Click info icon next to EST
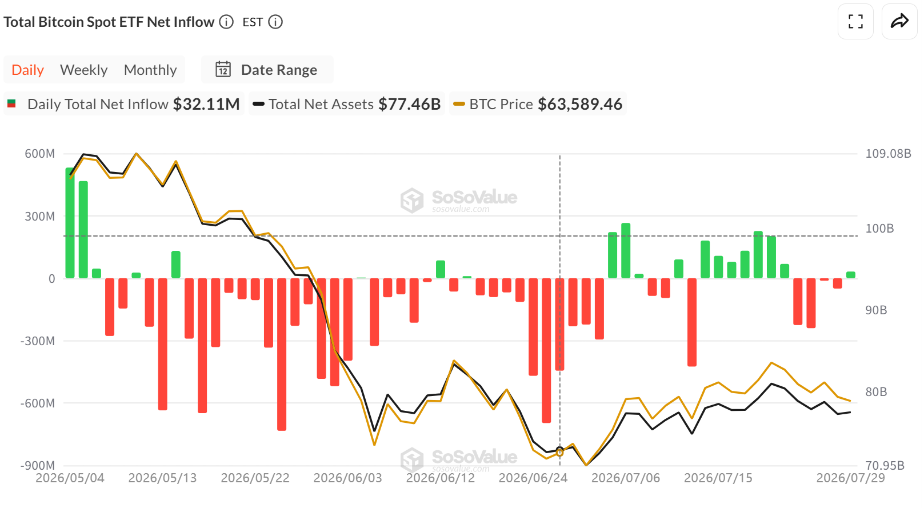 click(275, 22)
